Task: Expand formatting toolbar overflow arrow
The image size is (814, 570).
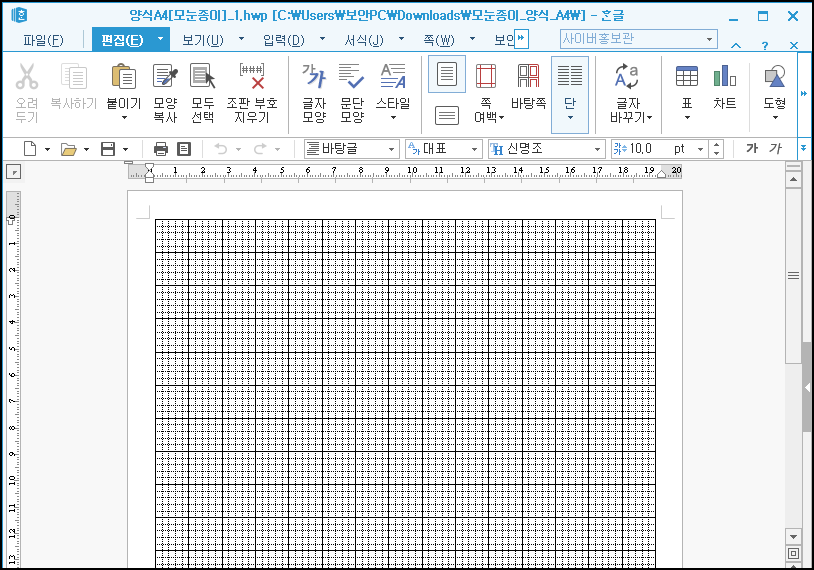Action: [804, 148]
